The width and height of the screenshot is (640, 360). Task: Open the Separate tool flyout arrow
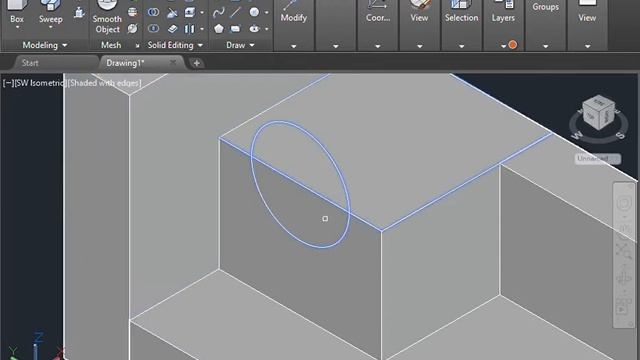pos(202,29)
